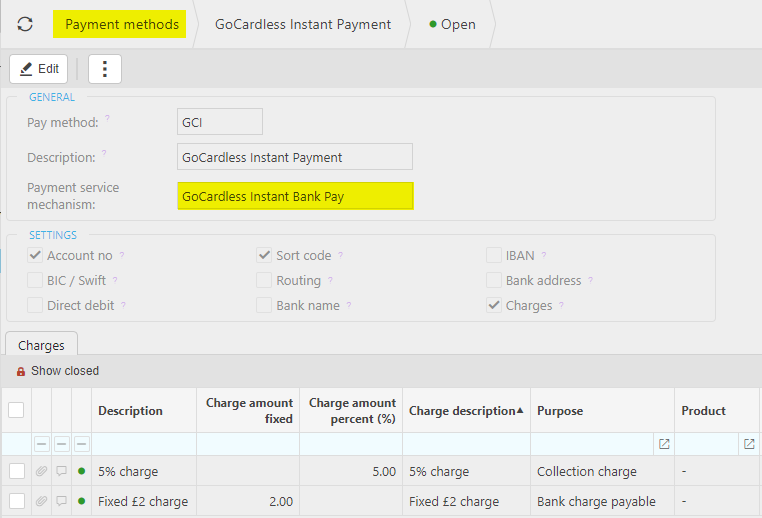The height and width of the screenshot is (518, 762).
Task: Toggle the IBAN checkbox
Action: click(495, 255)
